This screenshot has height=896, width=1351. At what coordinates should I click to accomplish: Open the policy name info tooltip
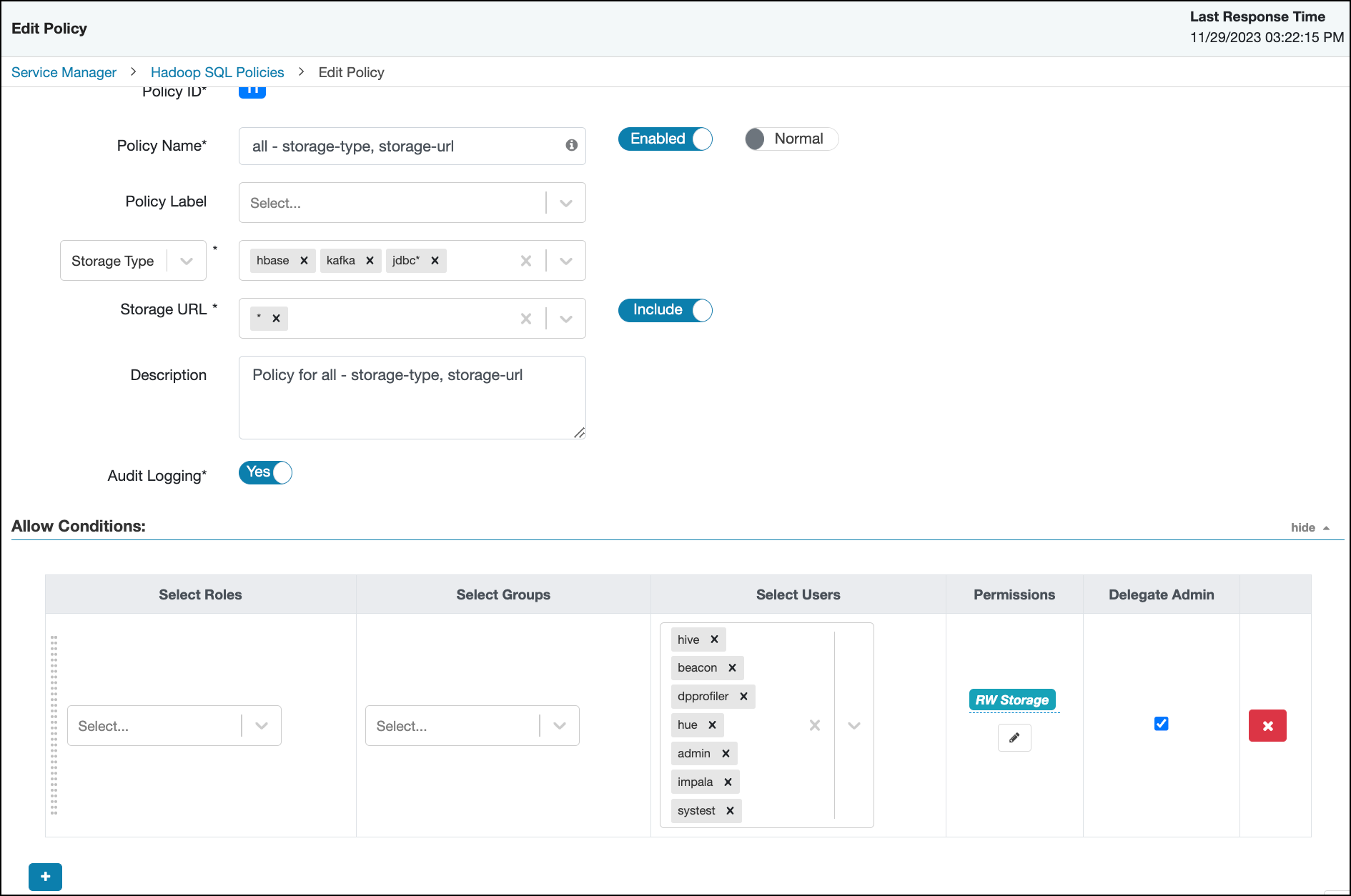[x=570, y=146]
